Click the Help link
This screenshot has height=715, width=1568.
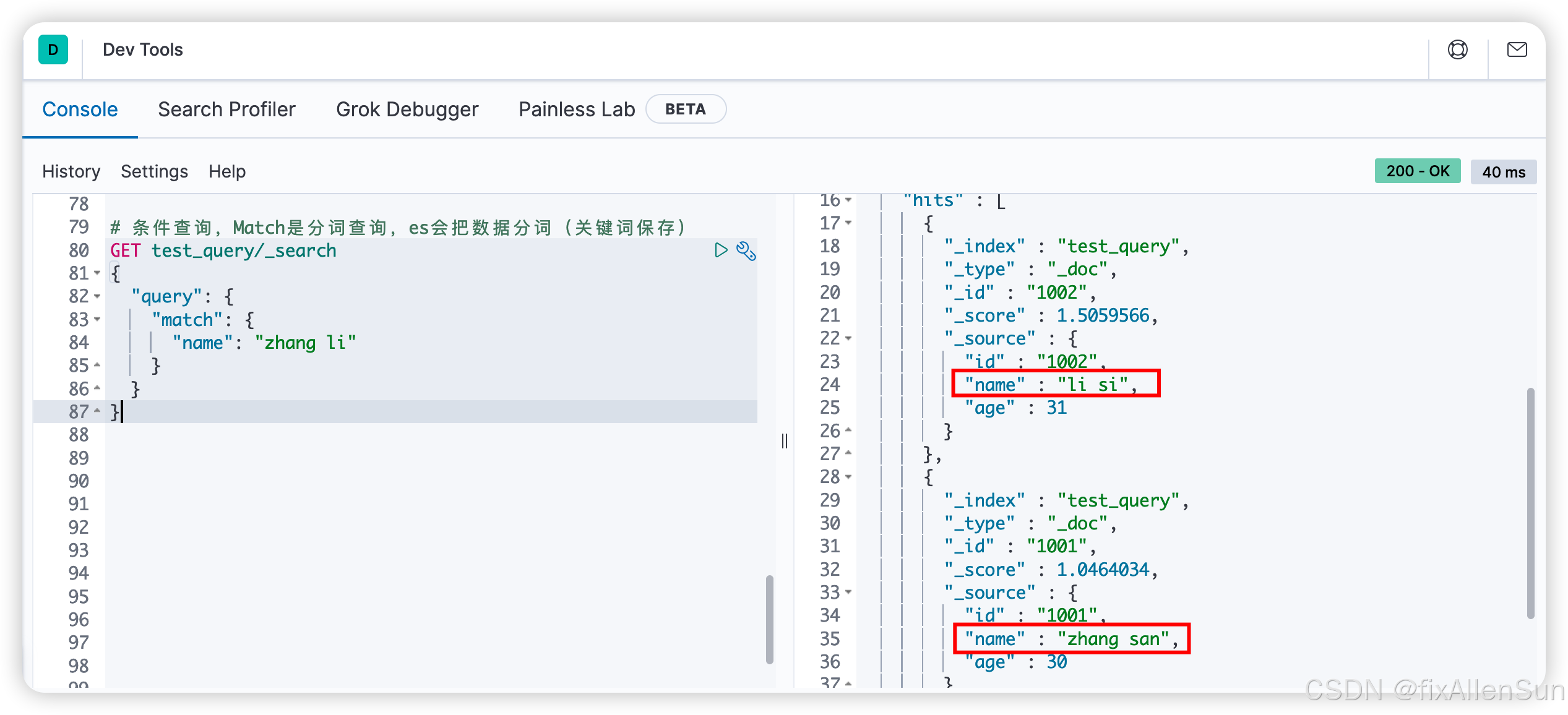227,171
